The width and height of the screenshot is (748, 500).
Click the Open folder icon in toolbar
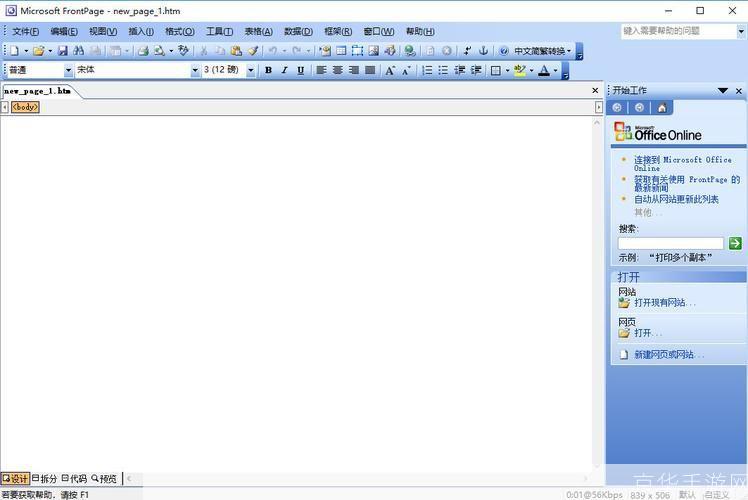click(x=38, y=51)
